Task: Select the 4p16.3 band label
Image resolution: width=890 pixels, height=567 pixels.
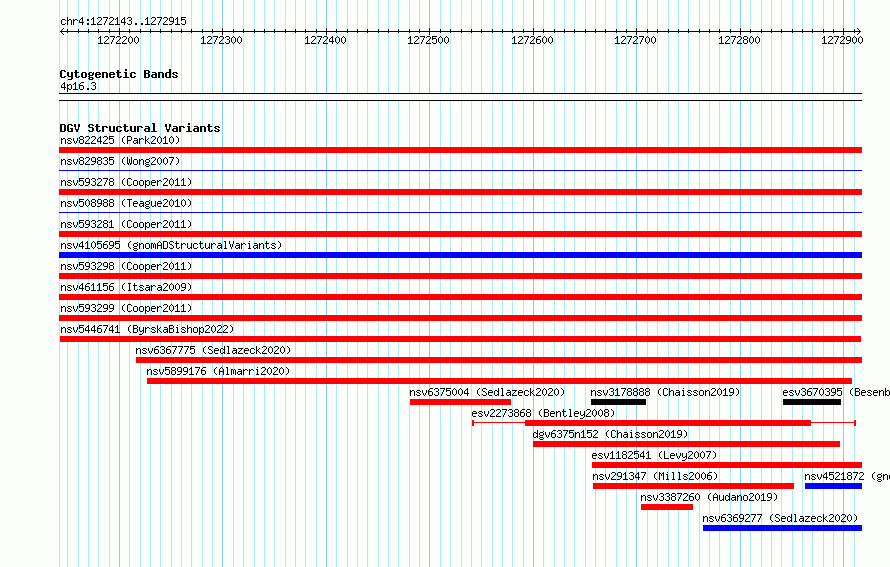Action: coord(78,86)
